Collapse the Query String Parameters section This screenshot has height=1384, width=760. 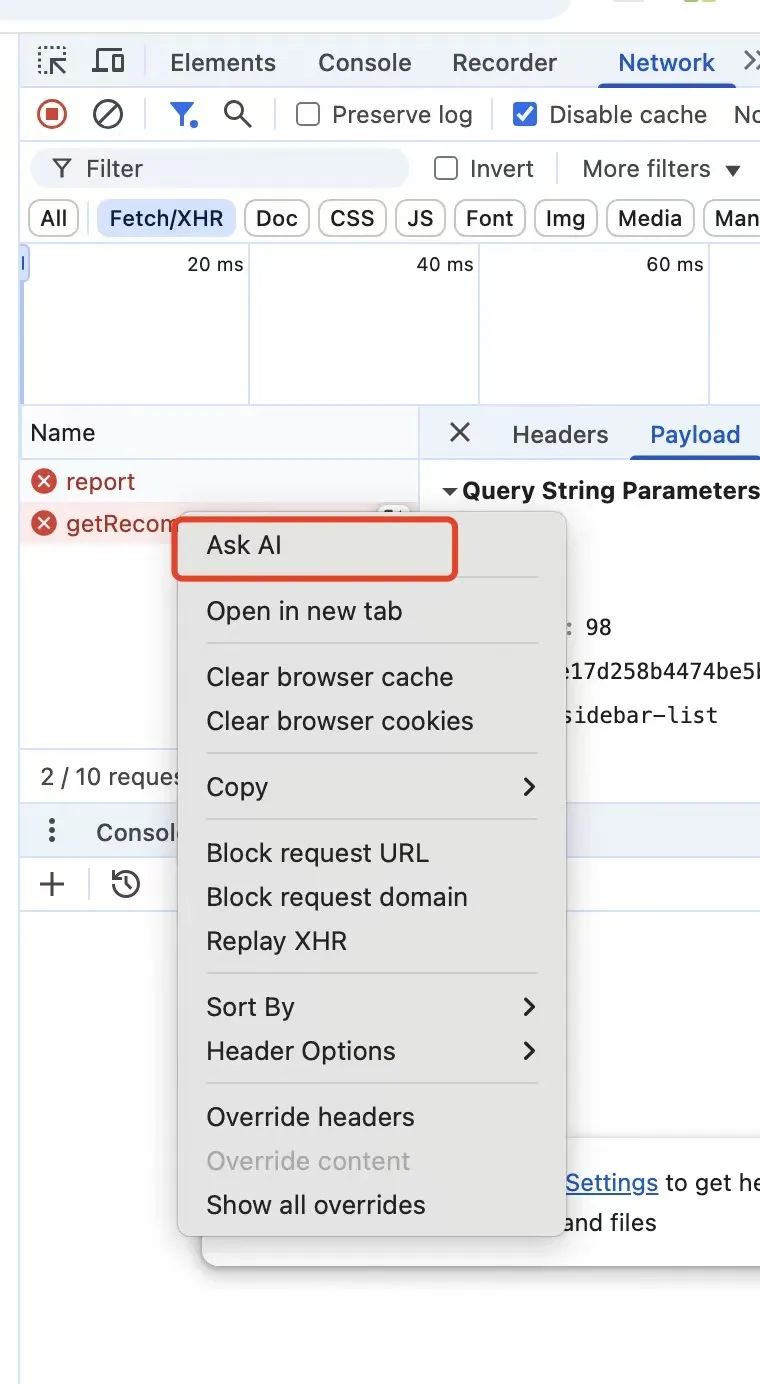450,491
